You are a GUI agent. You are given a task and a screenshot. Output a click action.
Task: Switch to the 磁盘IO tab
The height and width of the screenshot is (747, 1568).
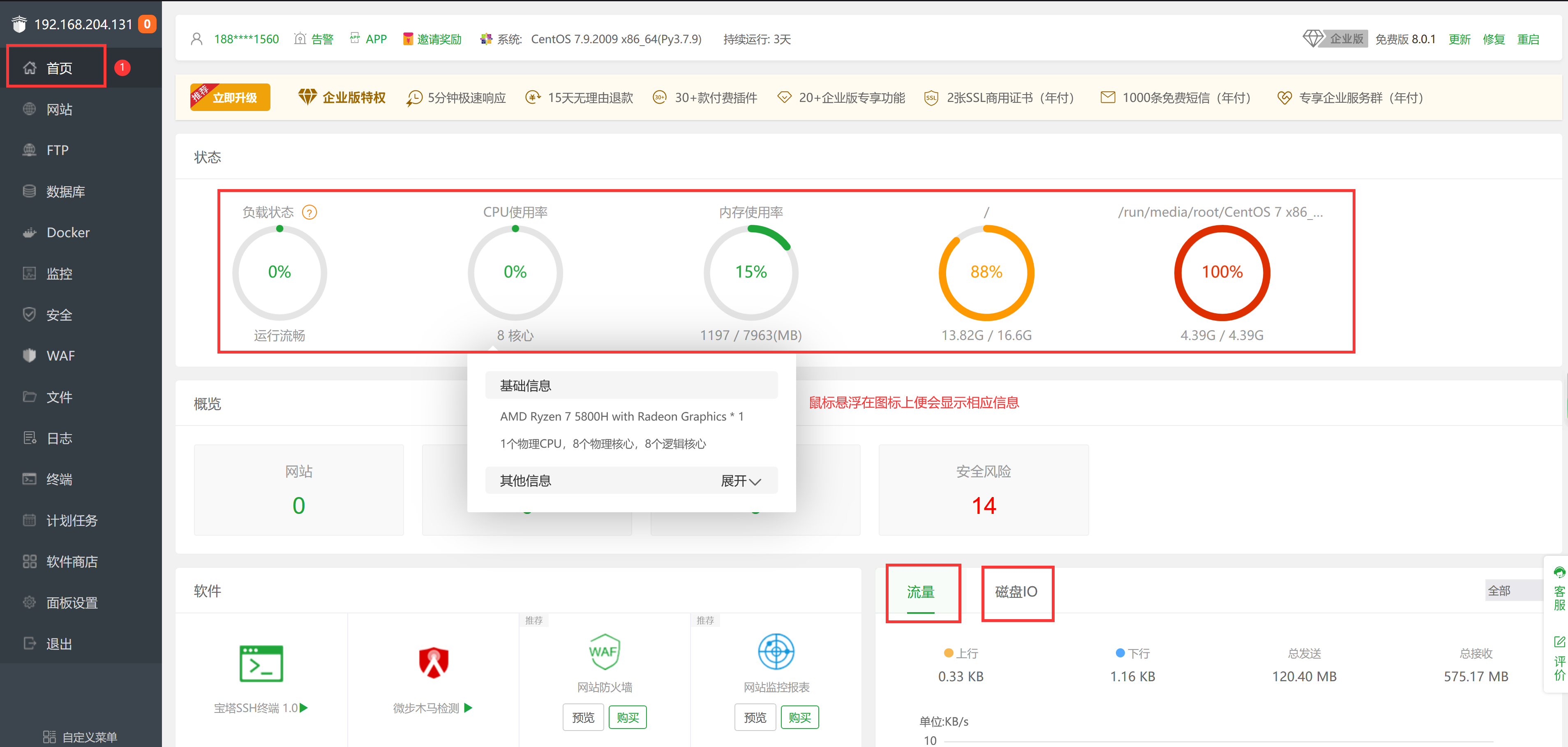point(1016,592)
